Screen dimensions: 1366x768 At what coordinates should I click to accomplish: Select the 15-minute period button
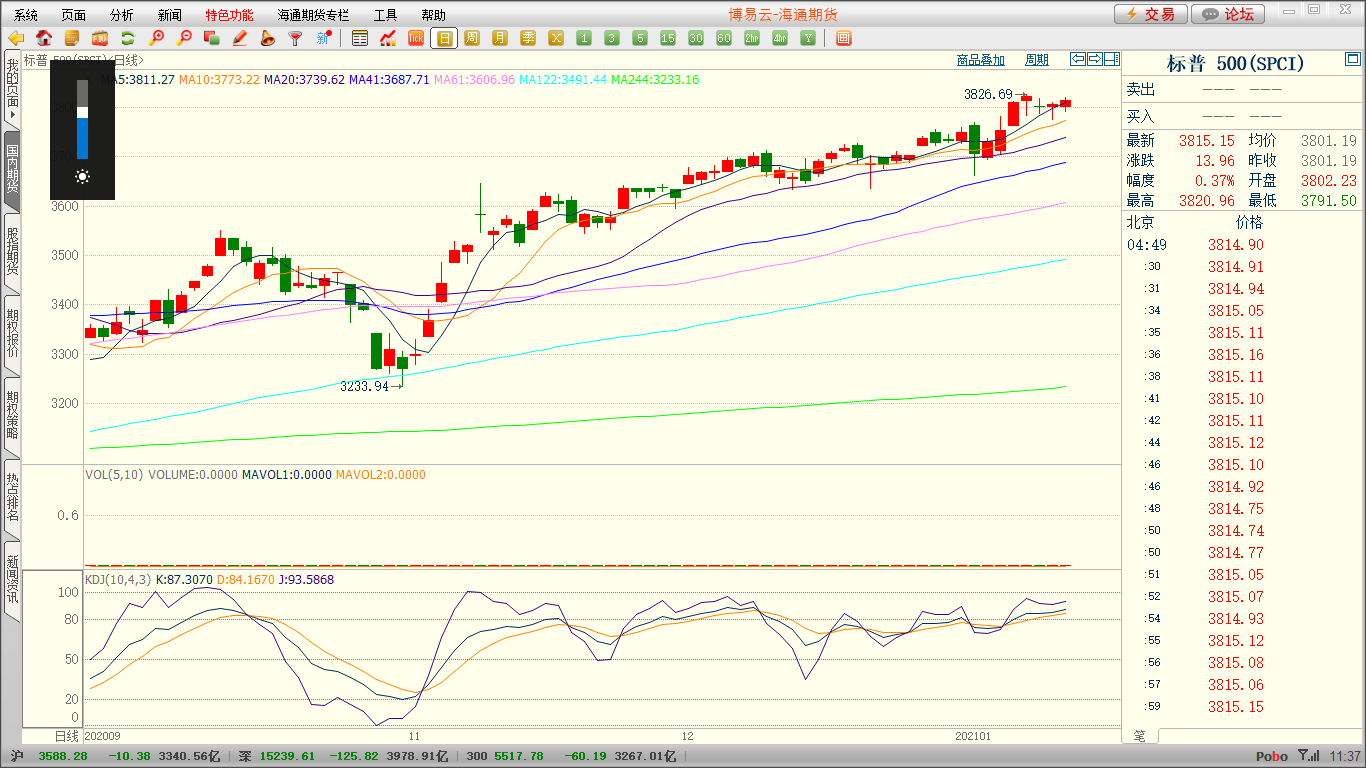point(668,39)
